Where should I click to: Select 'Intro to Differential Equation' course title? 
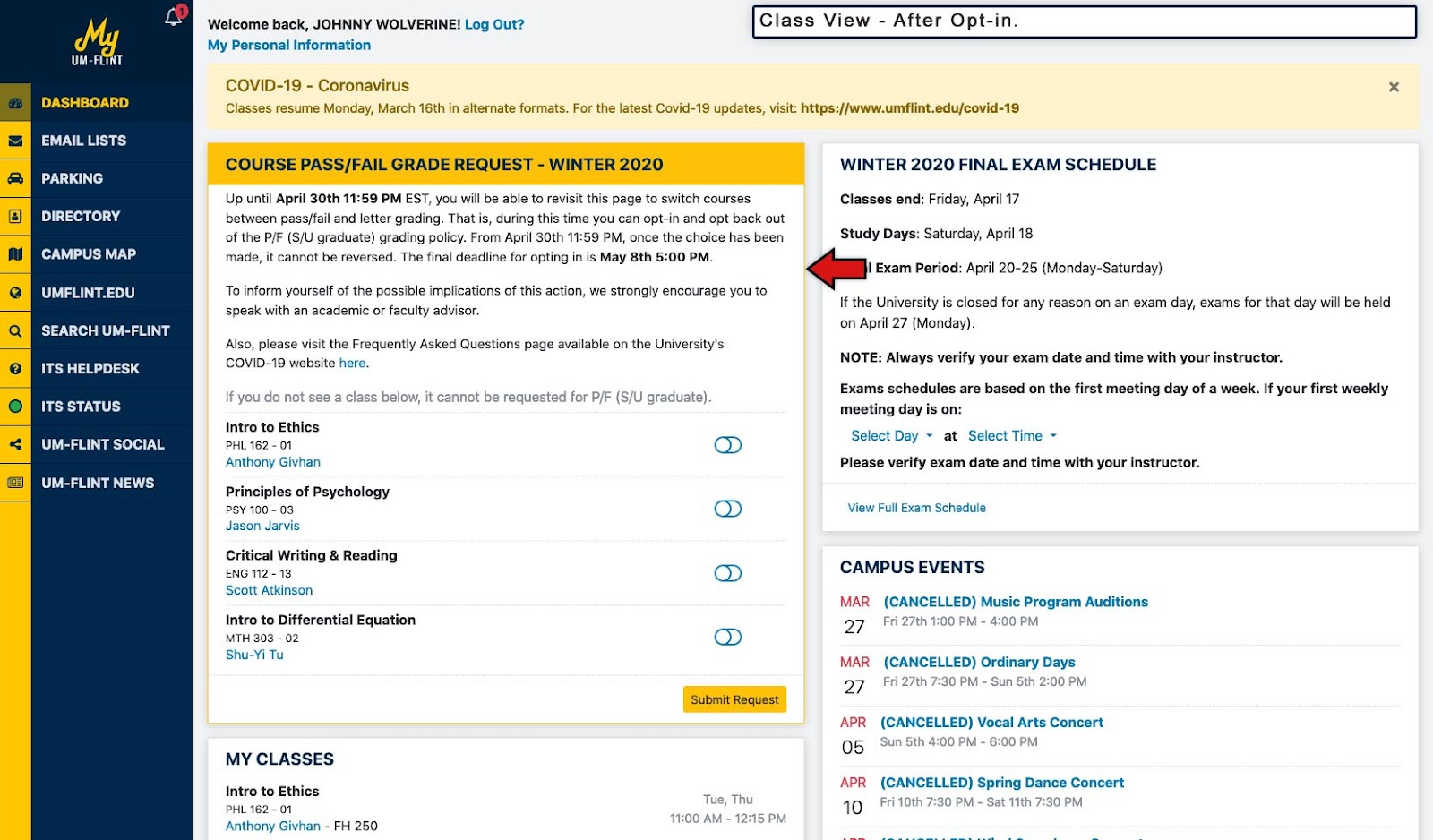click(x=321, y=620)
